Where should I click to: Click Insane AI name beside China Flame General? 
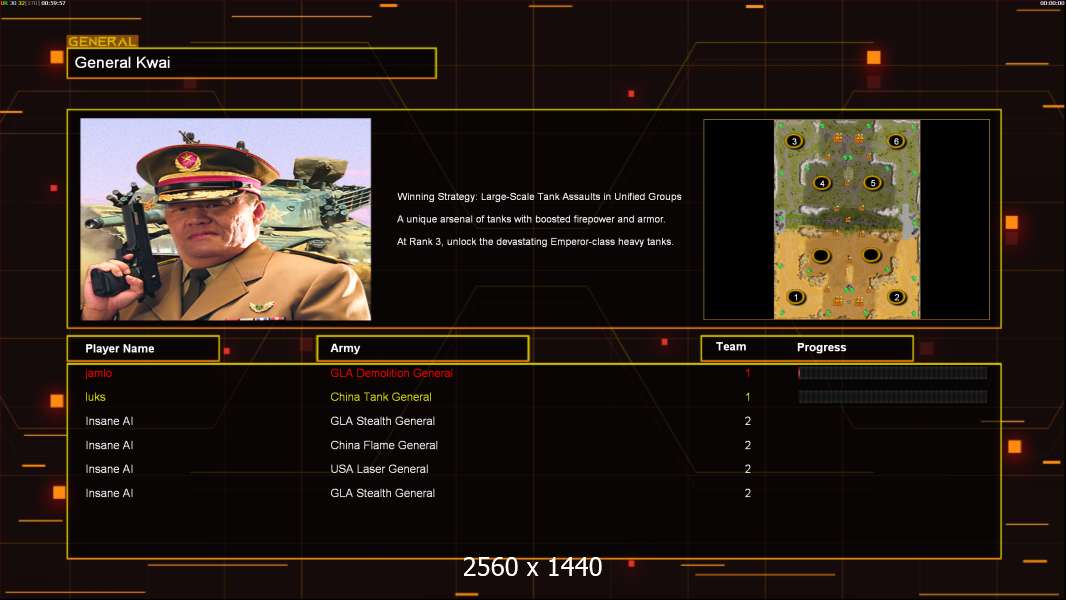coord(109,445)
